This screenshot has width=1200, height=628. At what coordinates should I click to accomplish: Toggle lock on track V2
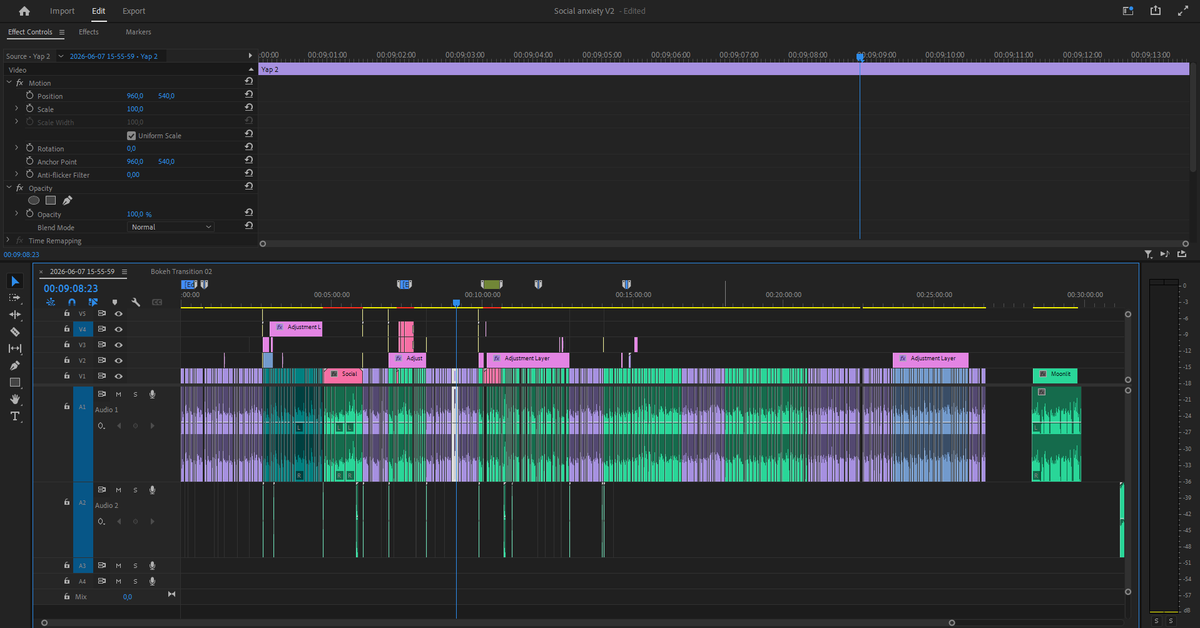pos(66,360)
